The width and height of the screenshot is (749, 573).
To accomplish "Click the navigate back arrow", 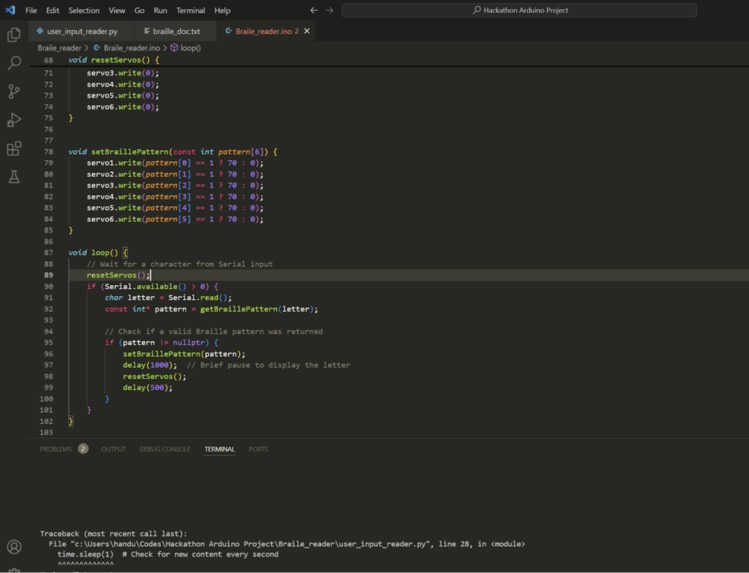I will [x=314, y=10].
